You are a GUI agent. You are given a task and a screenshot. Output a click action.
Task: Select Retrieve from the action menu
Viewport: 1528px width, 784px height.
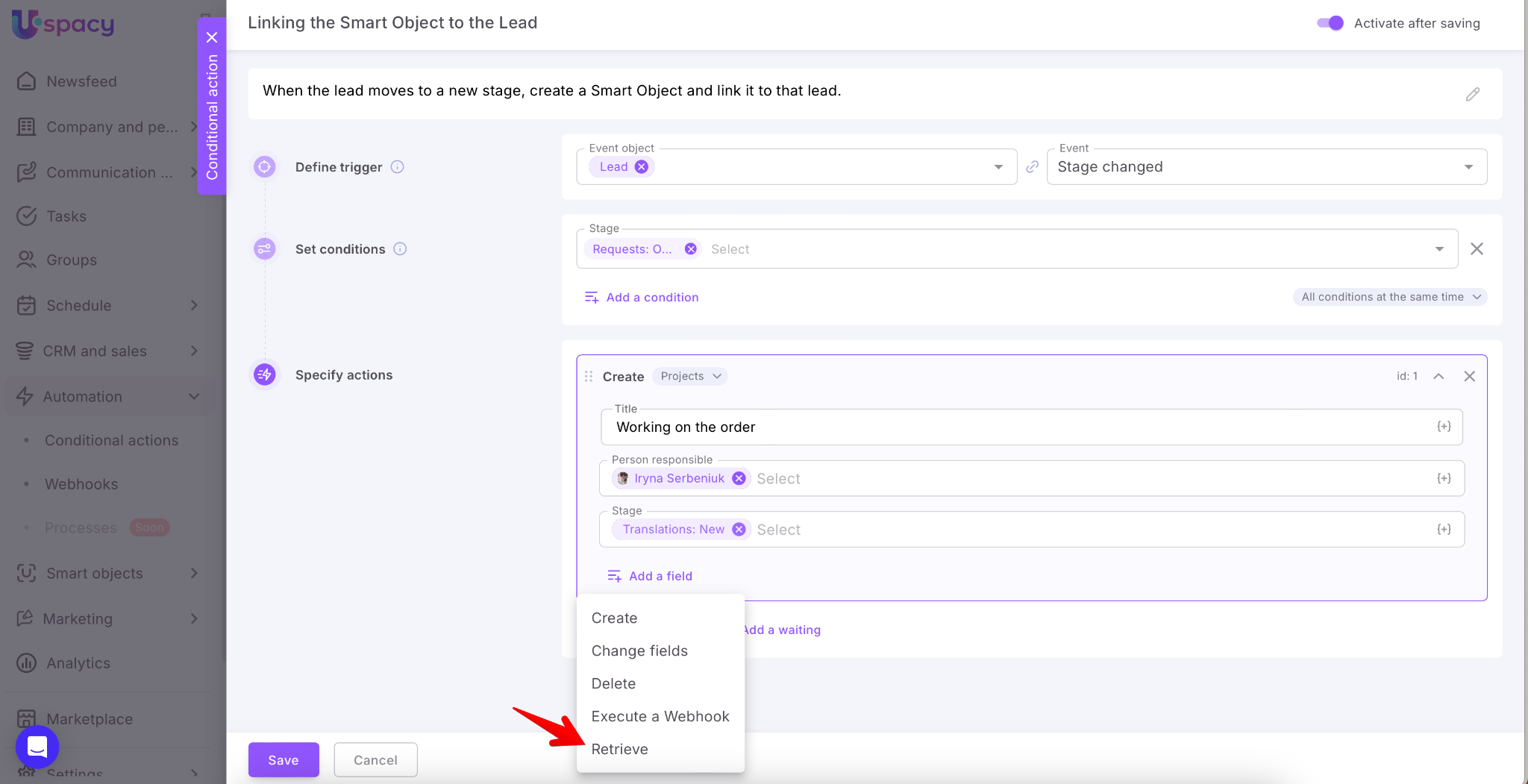pyautogui.click(x=619, y=749)
